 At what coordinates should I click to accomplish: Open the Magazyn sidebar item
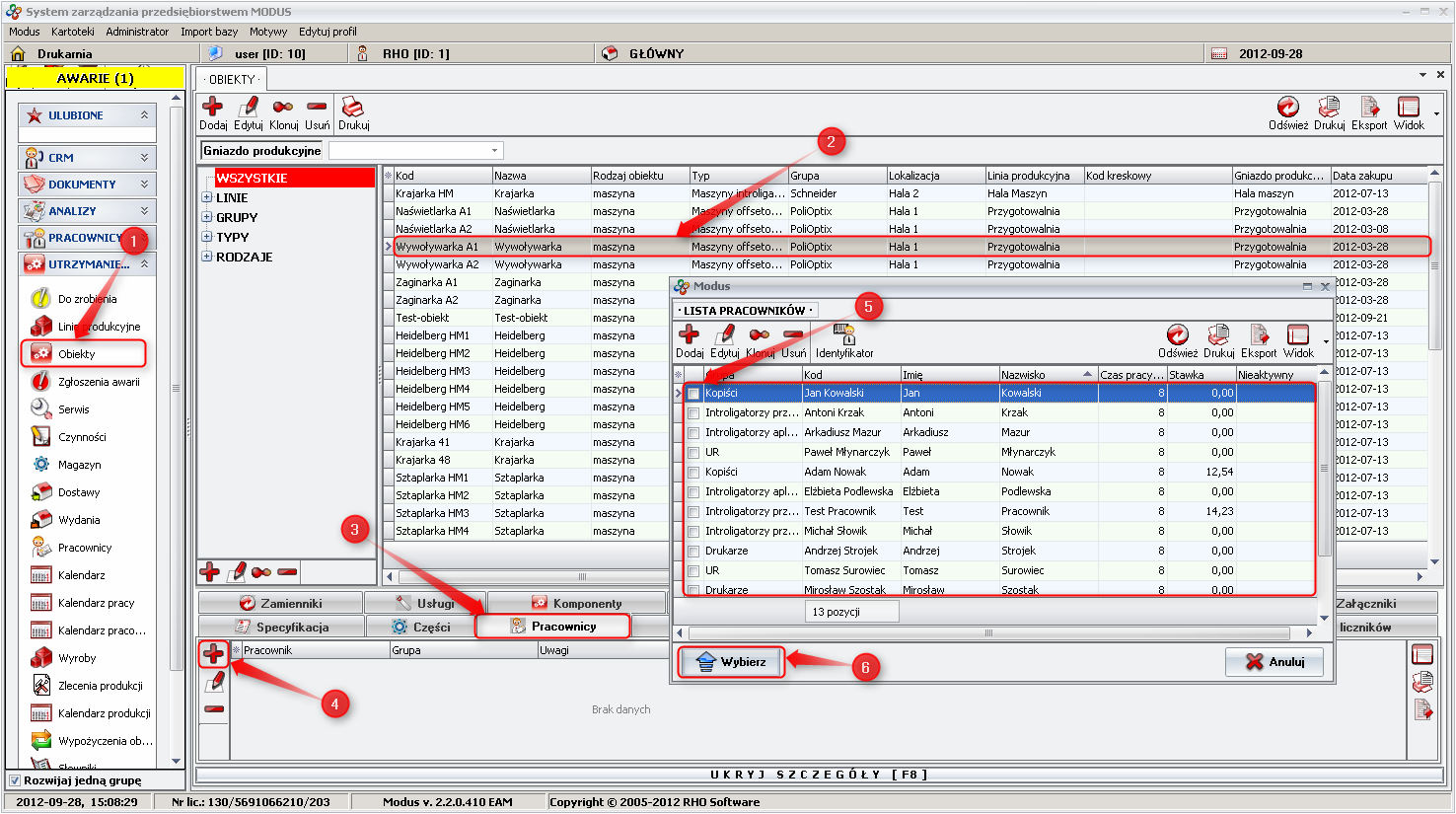coord(79,465)
